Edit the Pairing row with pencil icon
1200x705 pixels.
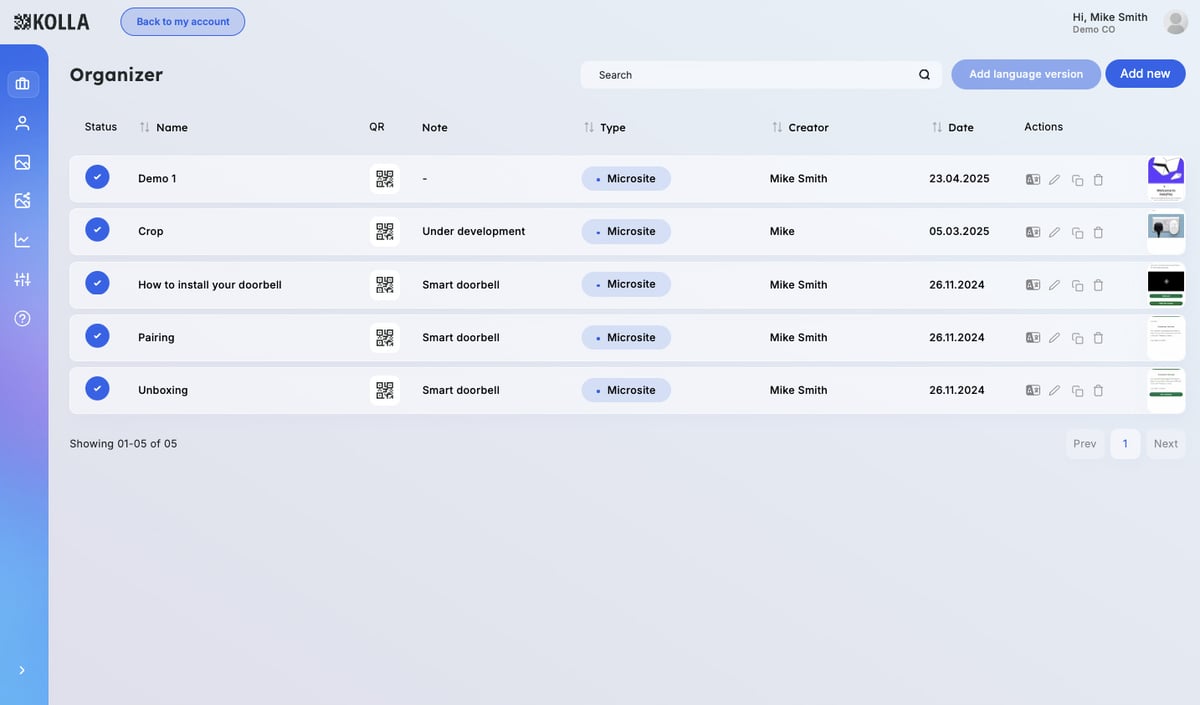[1054, 338]
